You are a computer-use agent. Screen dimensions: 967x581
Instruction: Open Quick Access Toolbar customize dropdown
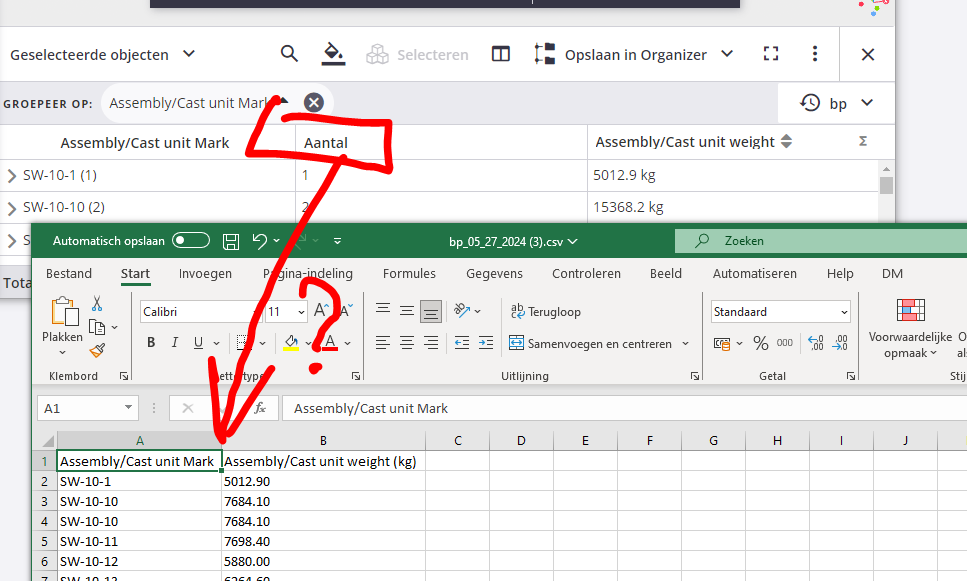pos(337,241)
